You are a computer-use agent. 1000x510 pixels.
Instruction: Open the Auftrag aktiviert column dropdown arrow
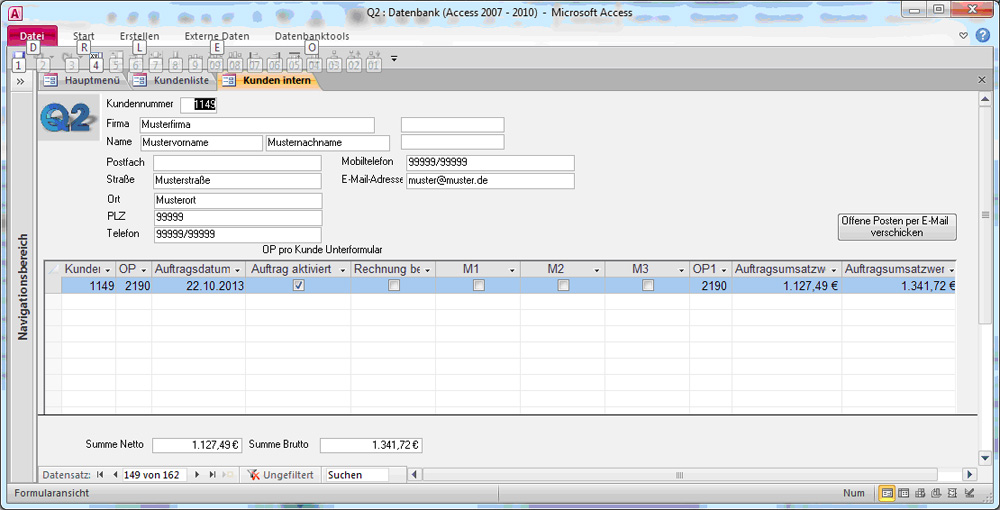[342, 270]
